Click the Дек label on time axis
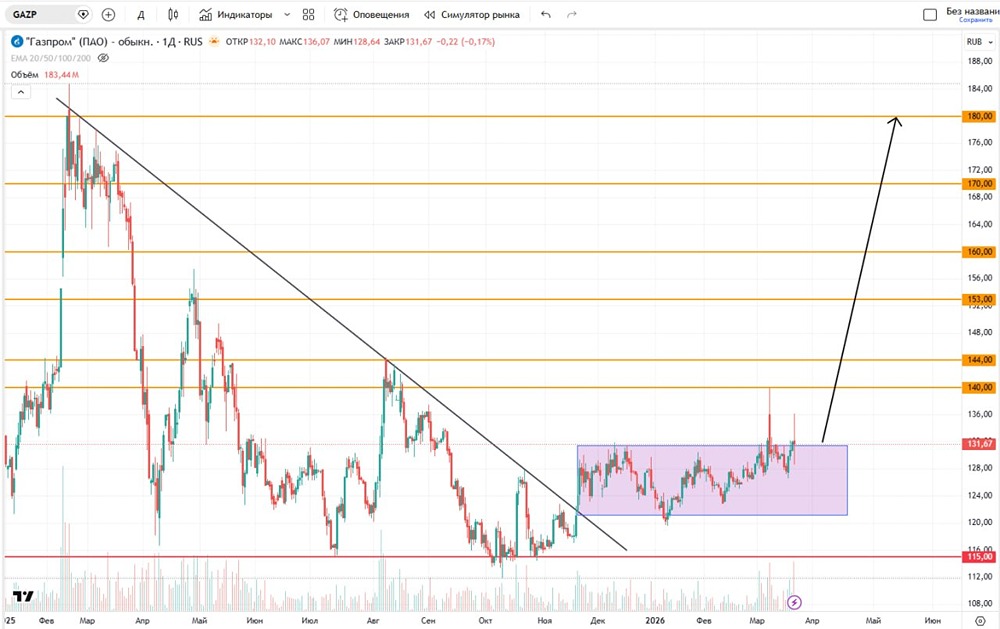This screenshot has height=629, width=1000. pos(598,620)
